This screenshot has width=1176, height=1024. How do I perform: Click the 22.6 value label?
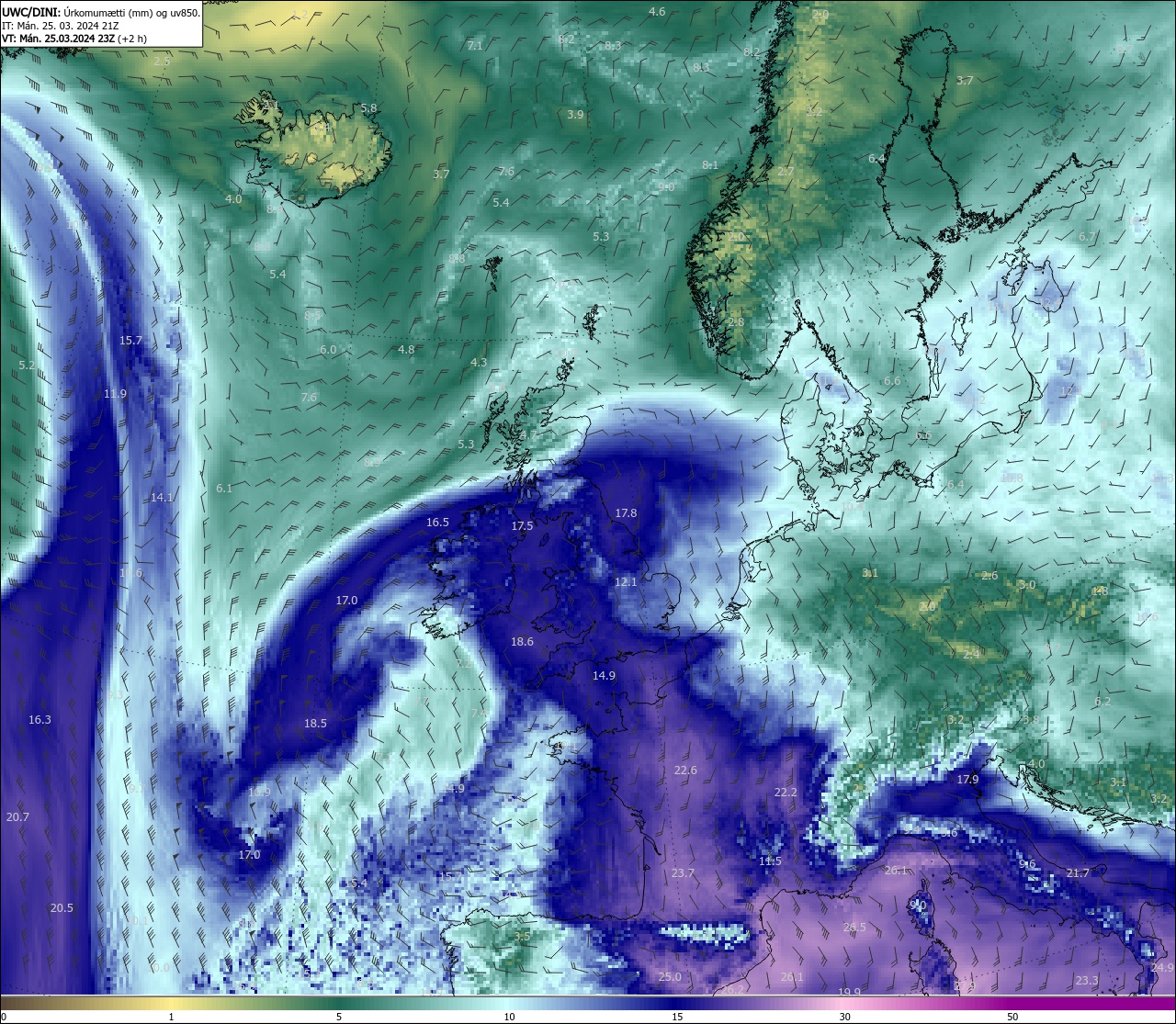click(685, 771)
